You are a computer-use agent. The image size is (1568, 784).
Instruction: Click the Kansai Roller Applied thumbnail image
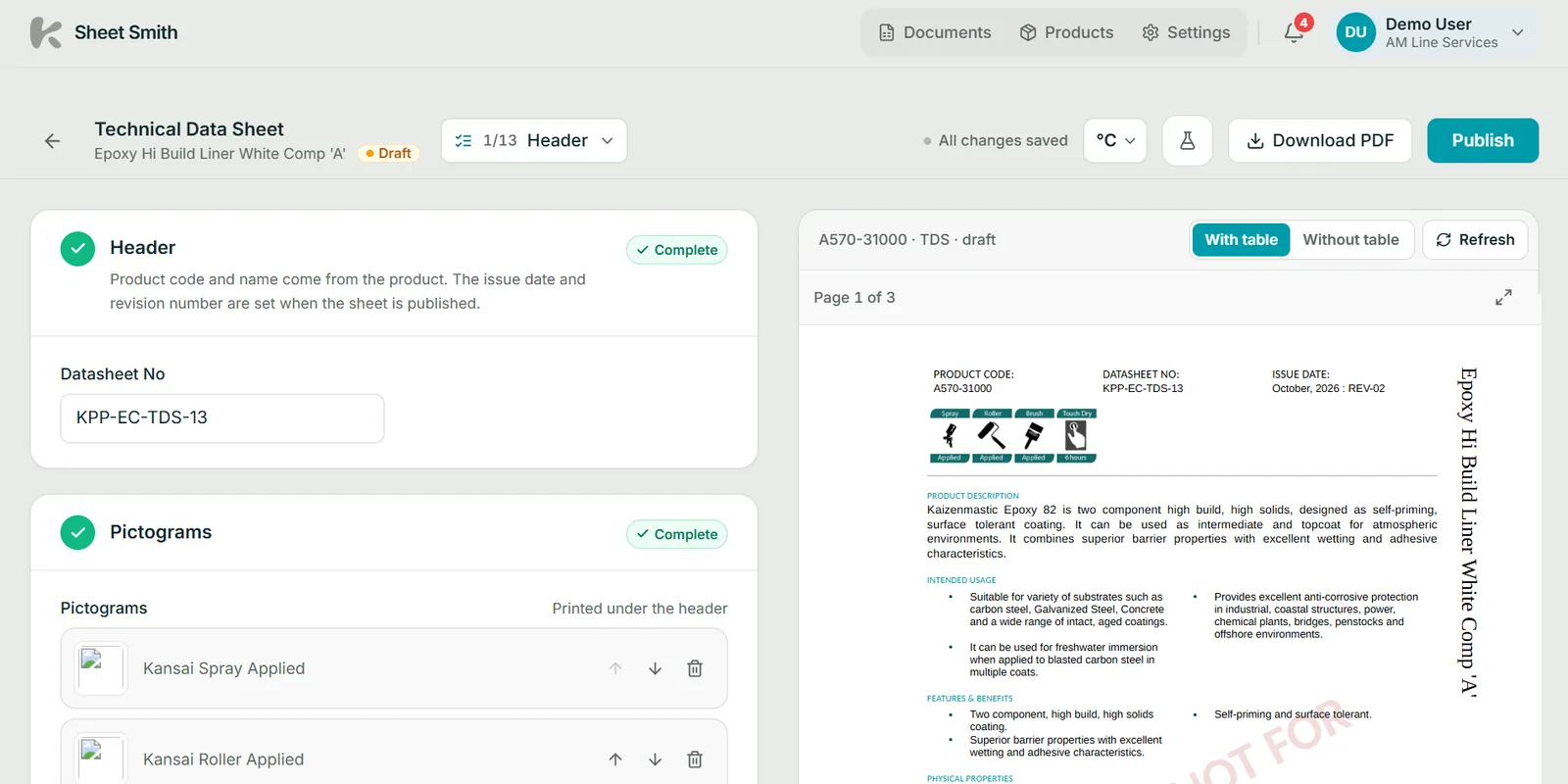[x=101, y=759]
